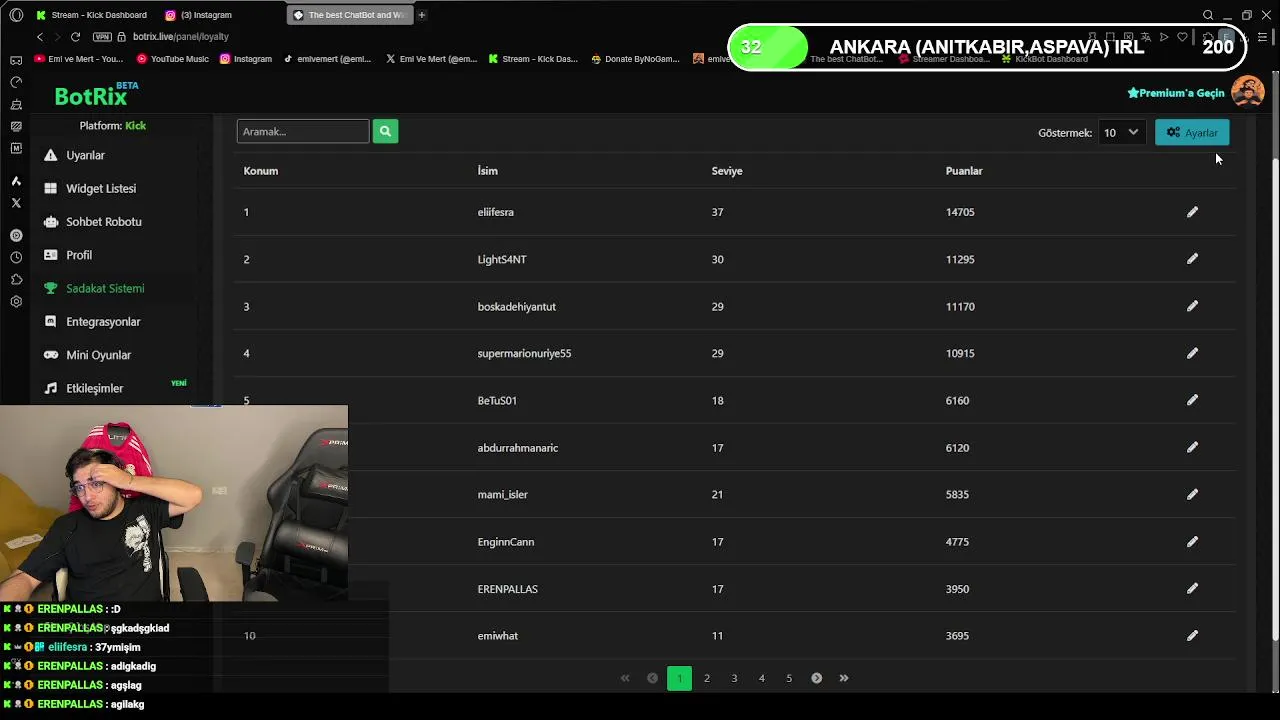The width and height of the screenshot is (1280, 720).
Task: Open Widget Listesi in the sidebar
Action: click(x=100, y=188)
